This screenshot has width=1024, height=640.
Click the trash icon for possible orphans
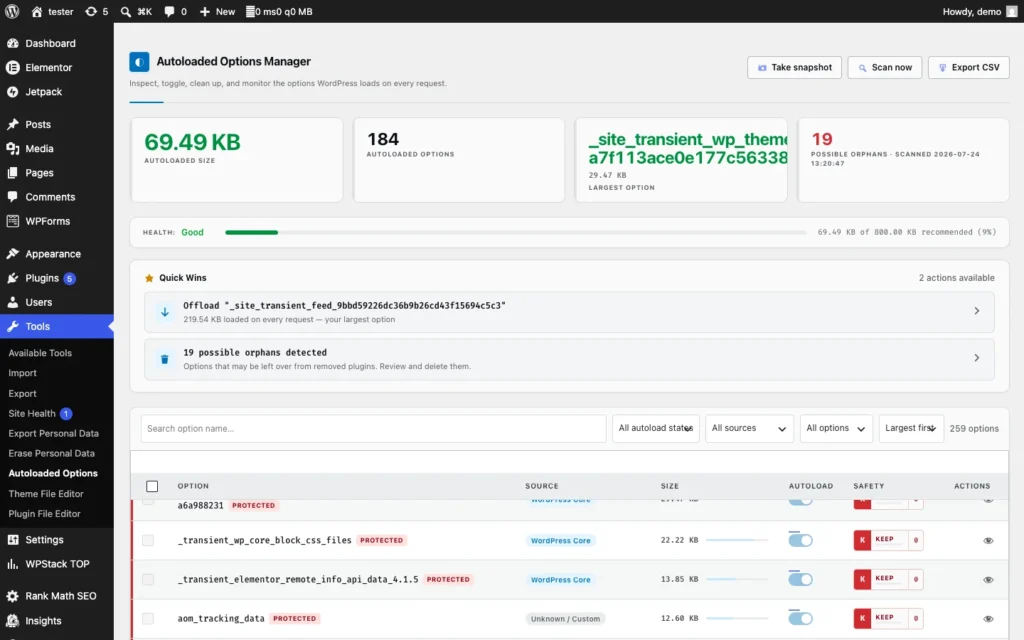point(165,359)
